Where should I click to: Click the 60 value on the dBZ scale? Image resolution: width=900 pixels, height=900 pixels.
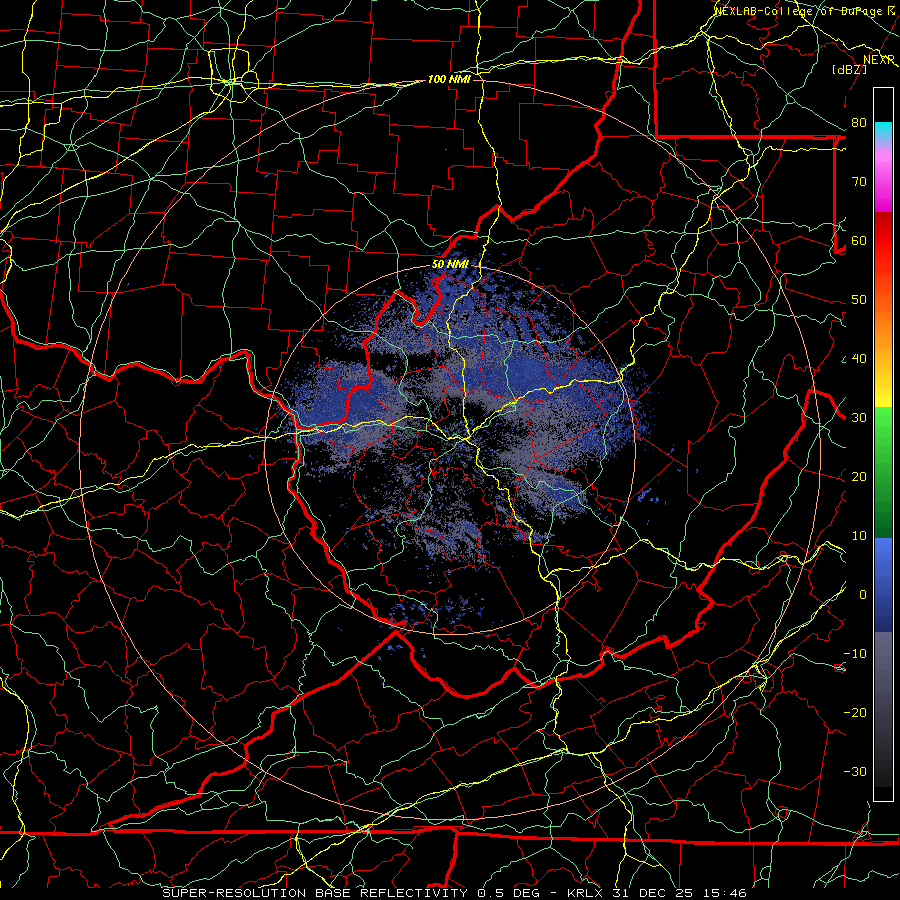859,240
